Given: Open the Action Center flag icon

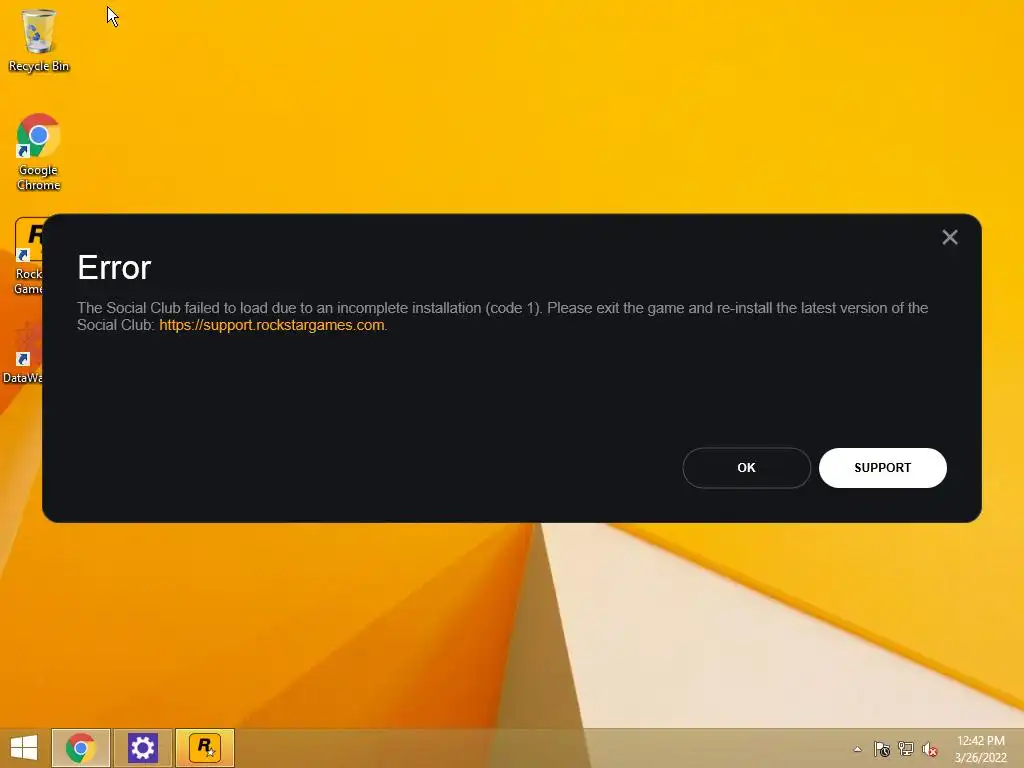Looking at the screenshot, I should pos(882,749).
